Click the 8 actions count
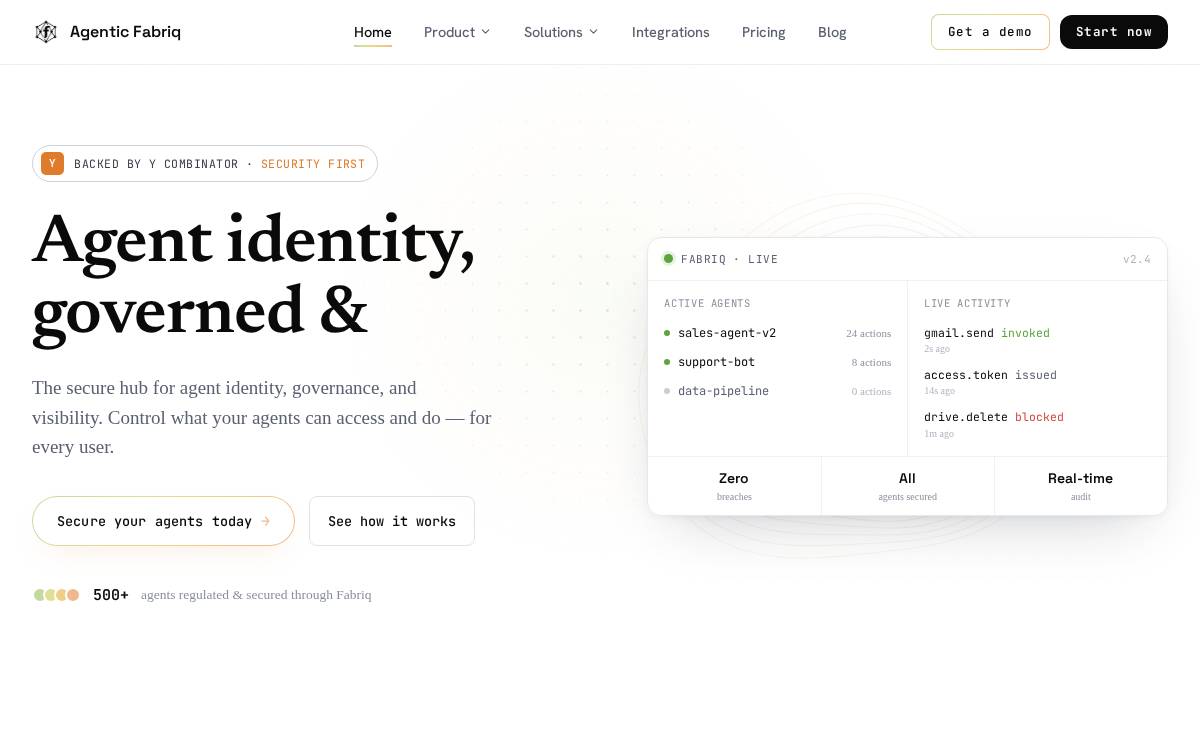 [x=871, y=362]
